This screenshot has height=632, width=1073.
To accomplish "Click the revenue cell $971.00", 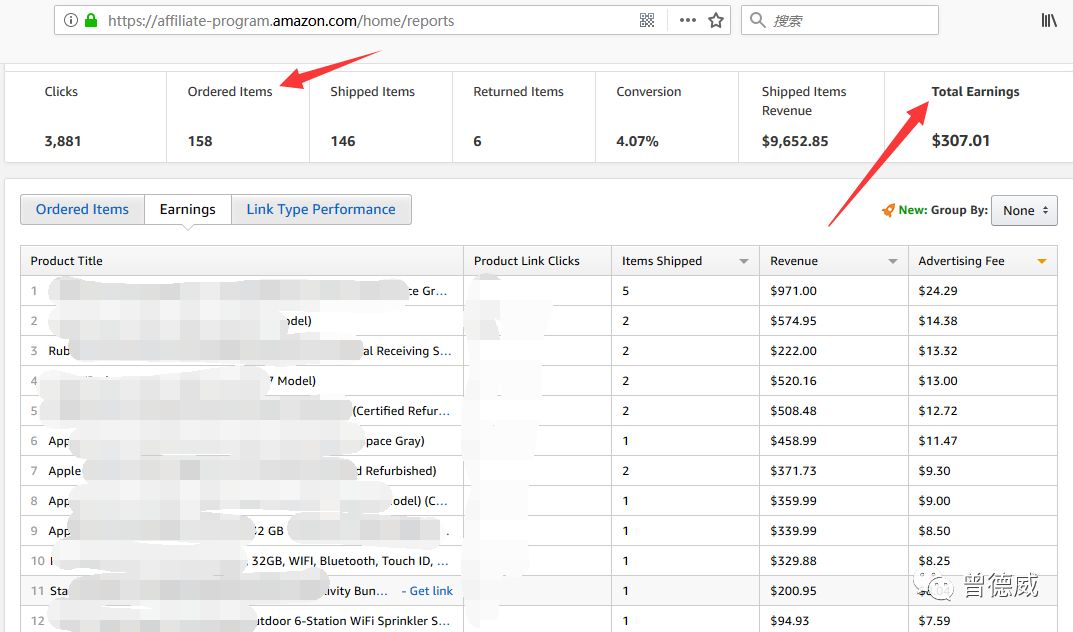I will point(793,291).
